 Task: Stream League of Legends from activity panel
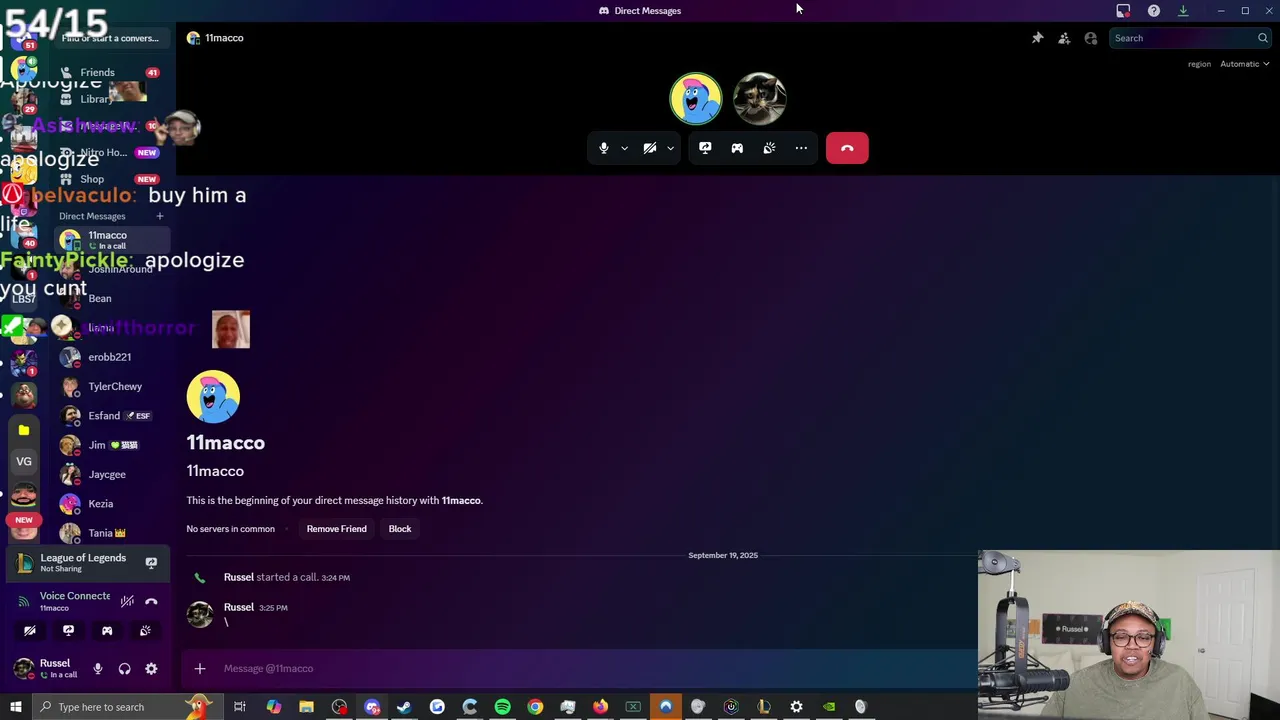[151, 563]
